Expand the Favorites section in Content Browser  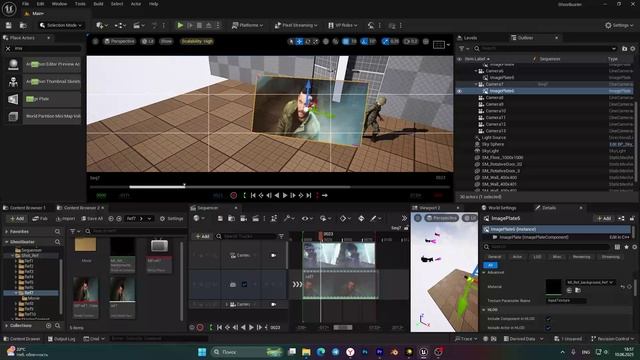[7, 231]
